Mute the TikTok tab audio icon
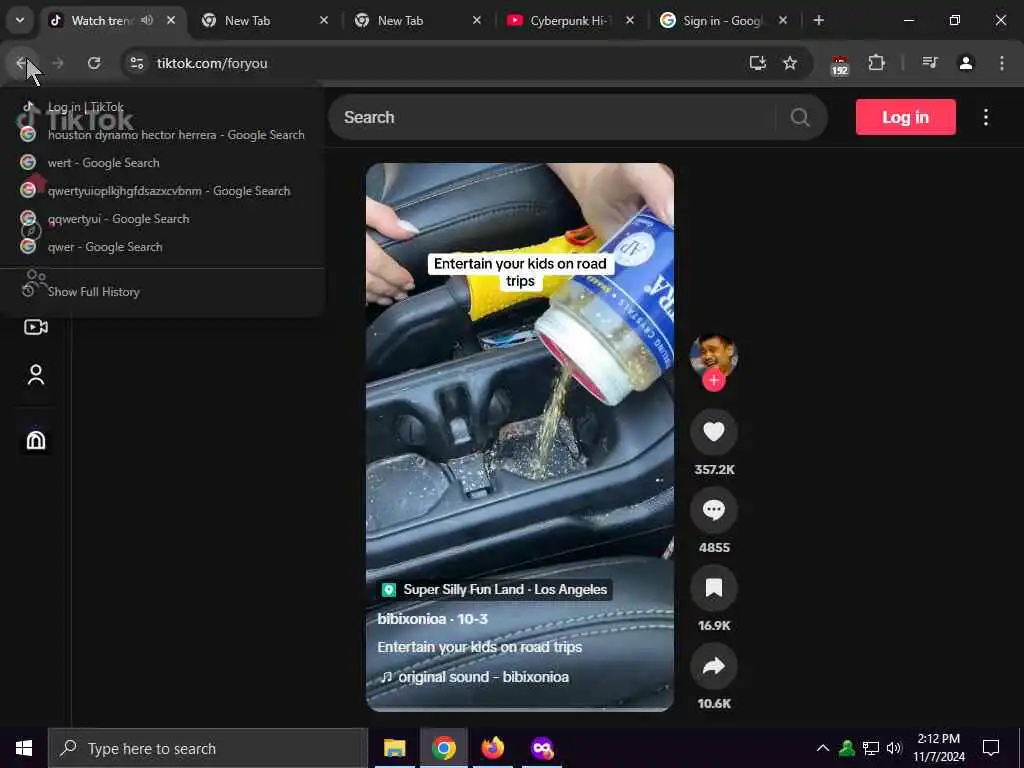Screen dimensions: 1024x768 click(x=147, y=20)
